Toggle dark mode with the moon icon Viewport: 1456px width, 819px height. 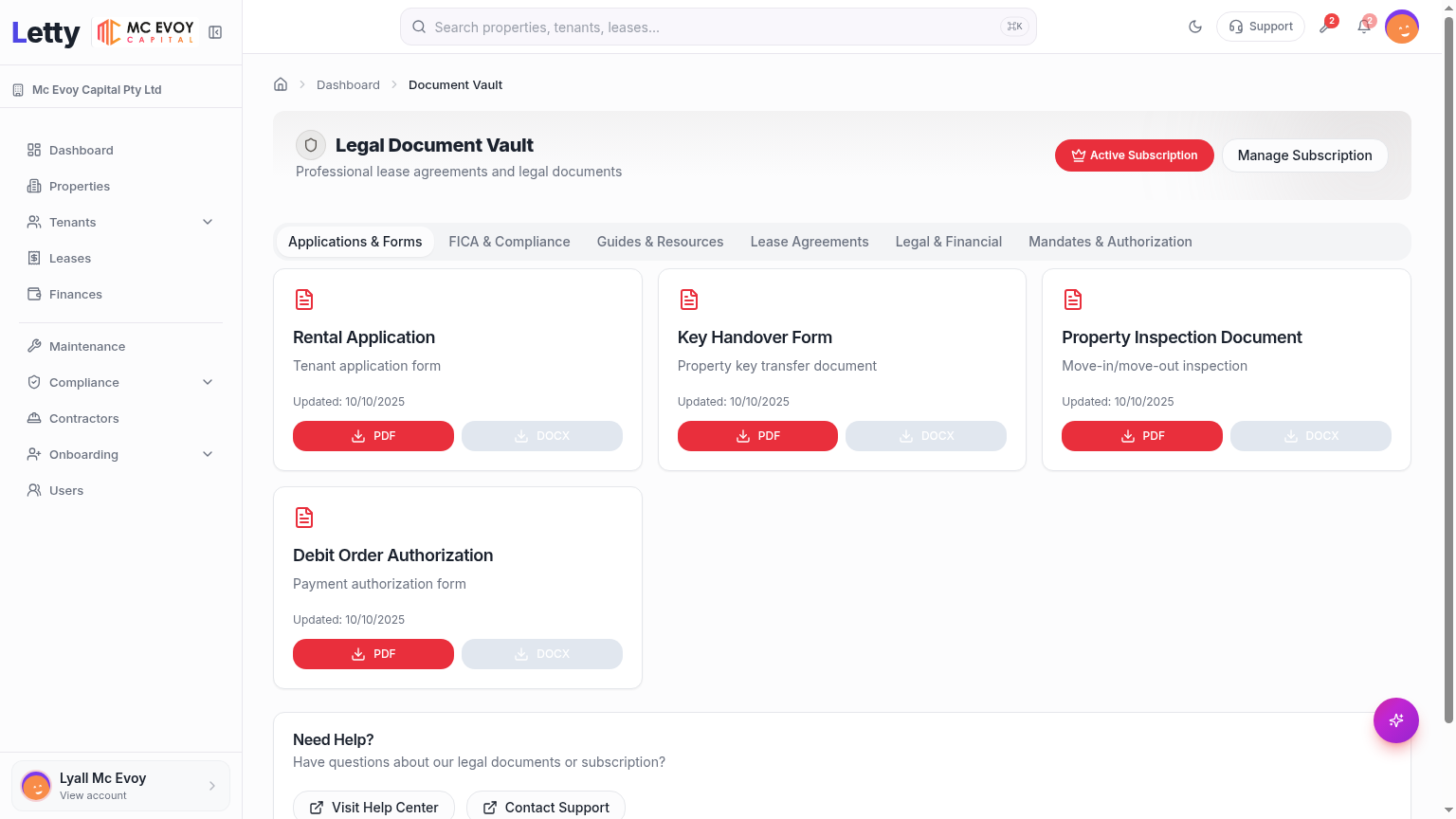(1195, 27)
